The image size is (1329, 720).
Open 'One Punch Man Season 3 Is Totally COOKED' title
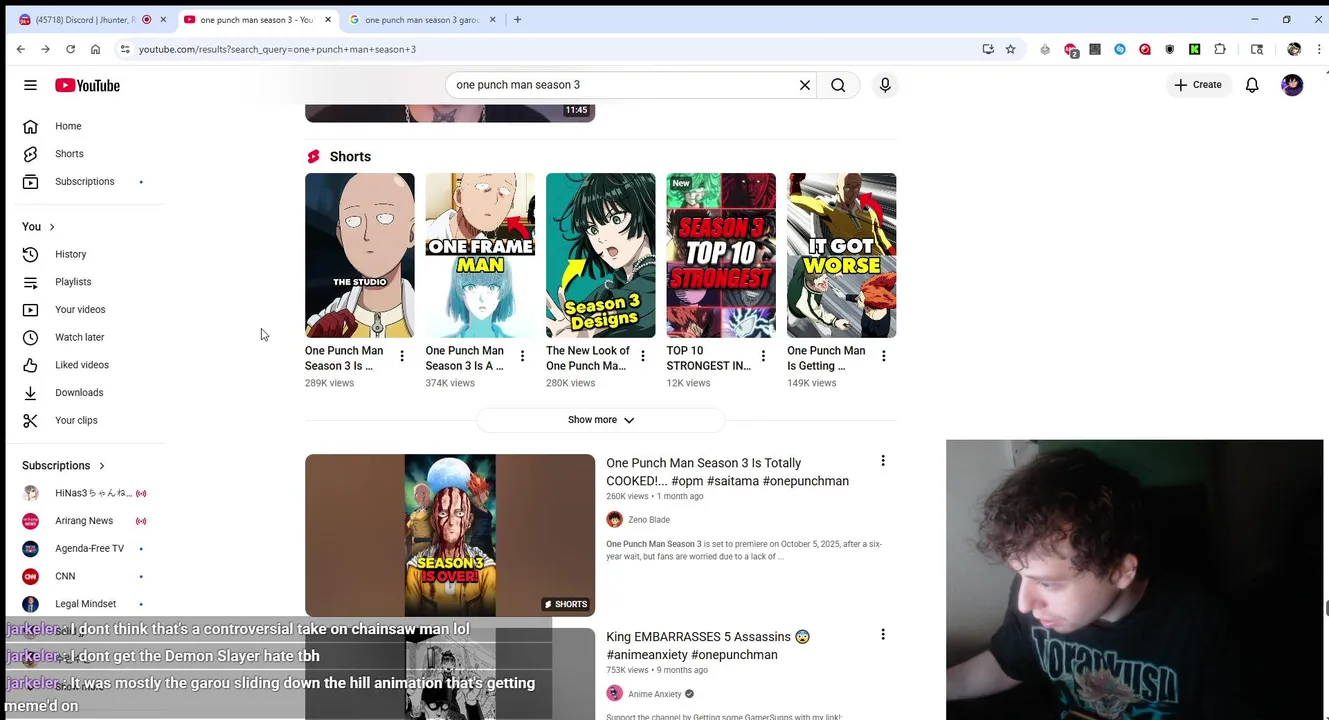point(727,472)
